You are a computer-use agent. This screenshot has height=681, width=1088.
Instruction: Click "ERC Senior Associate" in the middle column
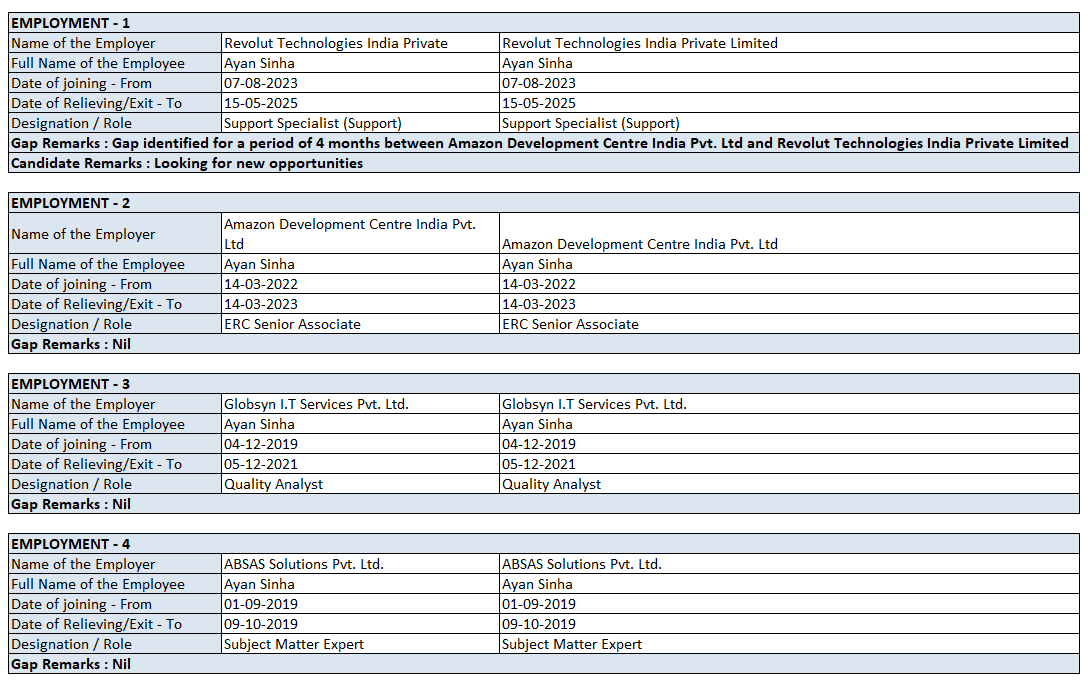pos(293,324)
